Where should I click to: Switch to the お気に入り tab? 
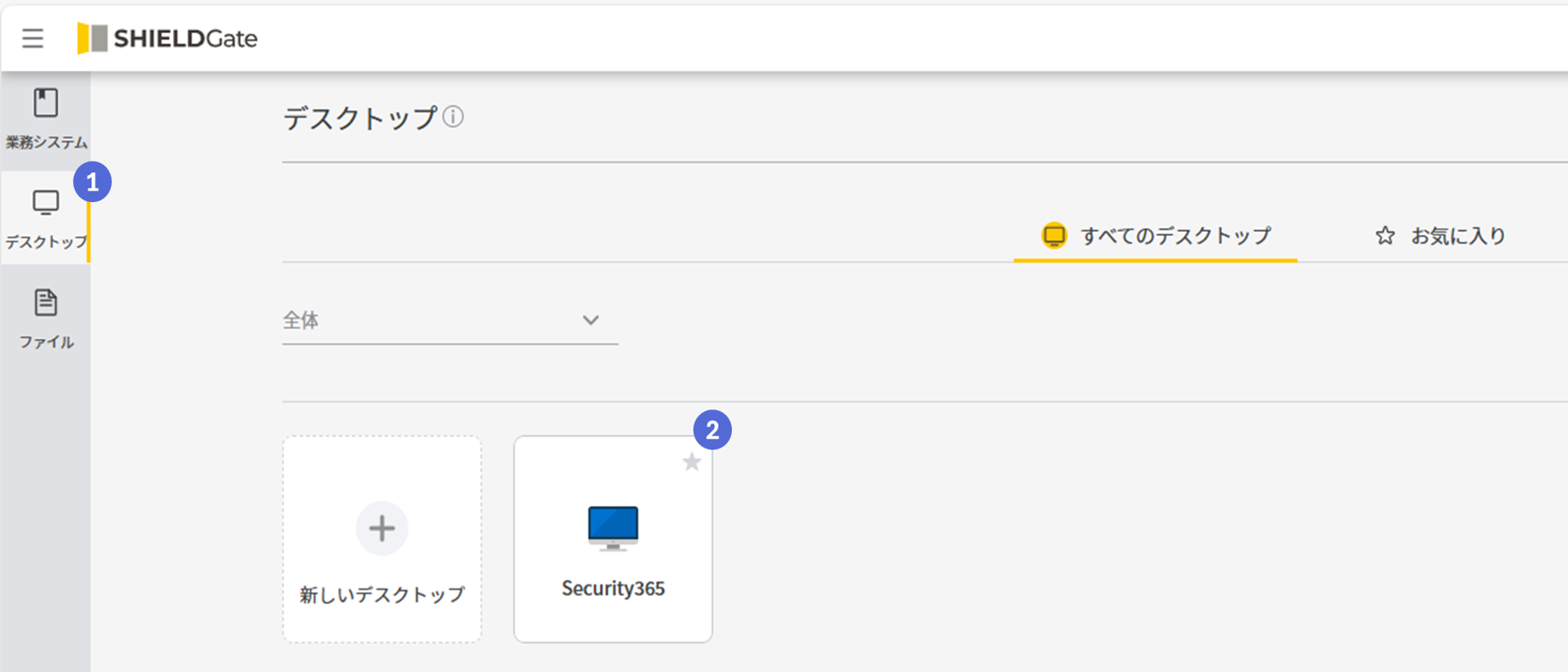1440,235
